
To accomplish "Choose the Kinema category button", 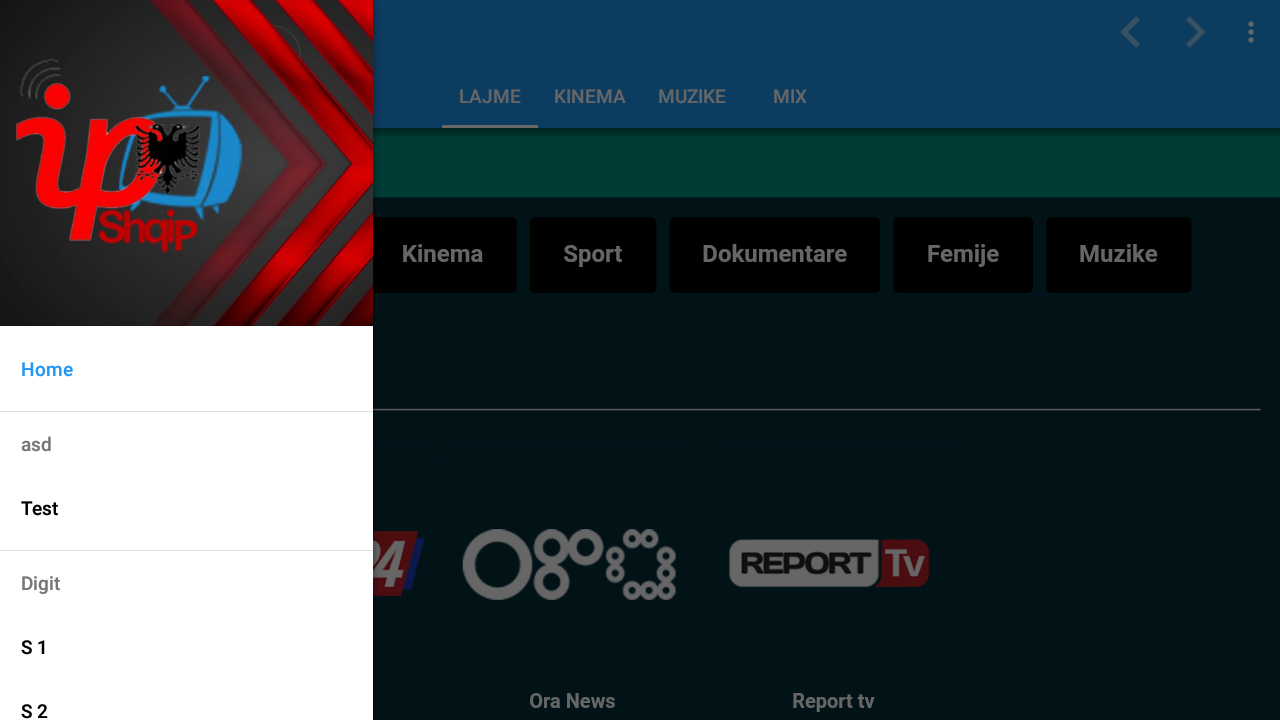I will (x=445, y=255).
